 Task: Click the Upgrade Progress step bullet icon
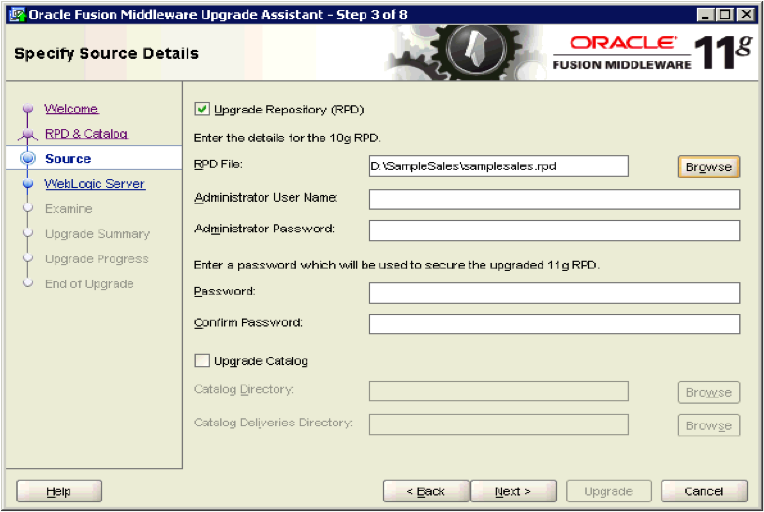click(x=28, y=258)
